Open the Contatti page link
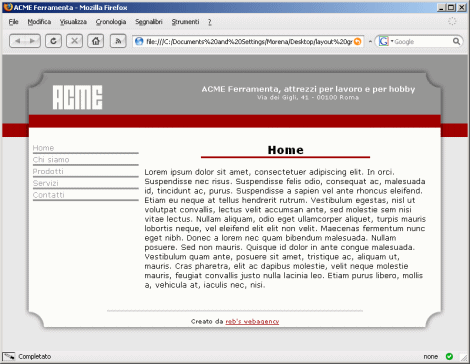This screenshot has height=364, width=470. (x=49, y=195)
